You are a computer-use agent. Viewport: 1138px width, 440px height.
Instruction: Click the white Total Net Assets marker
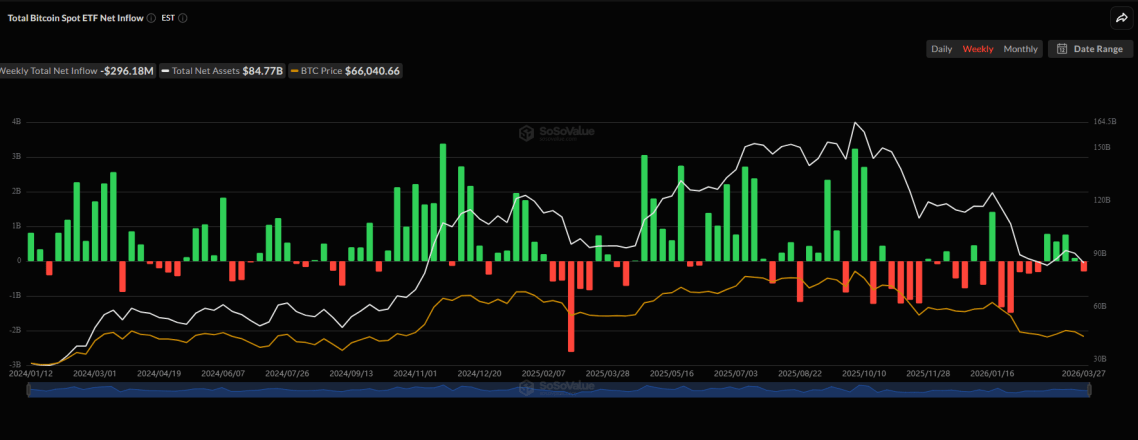[x=165, y=71]
